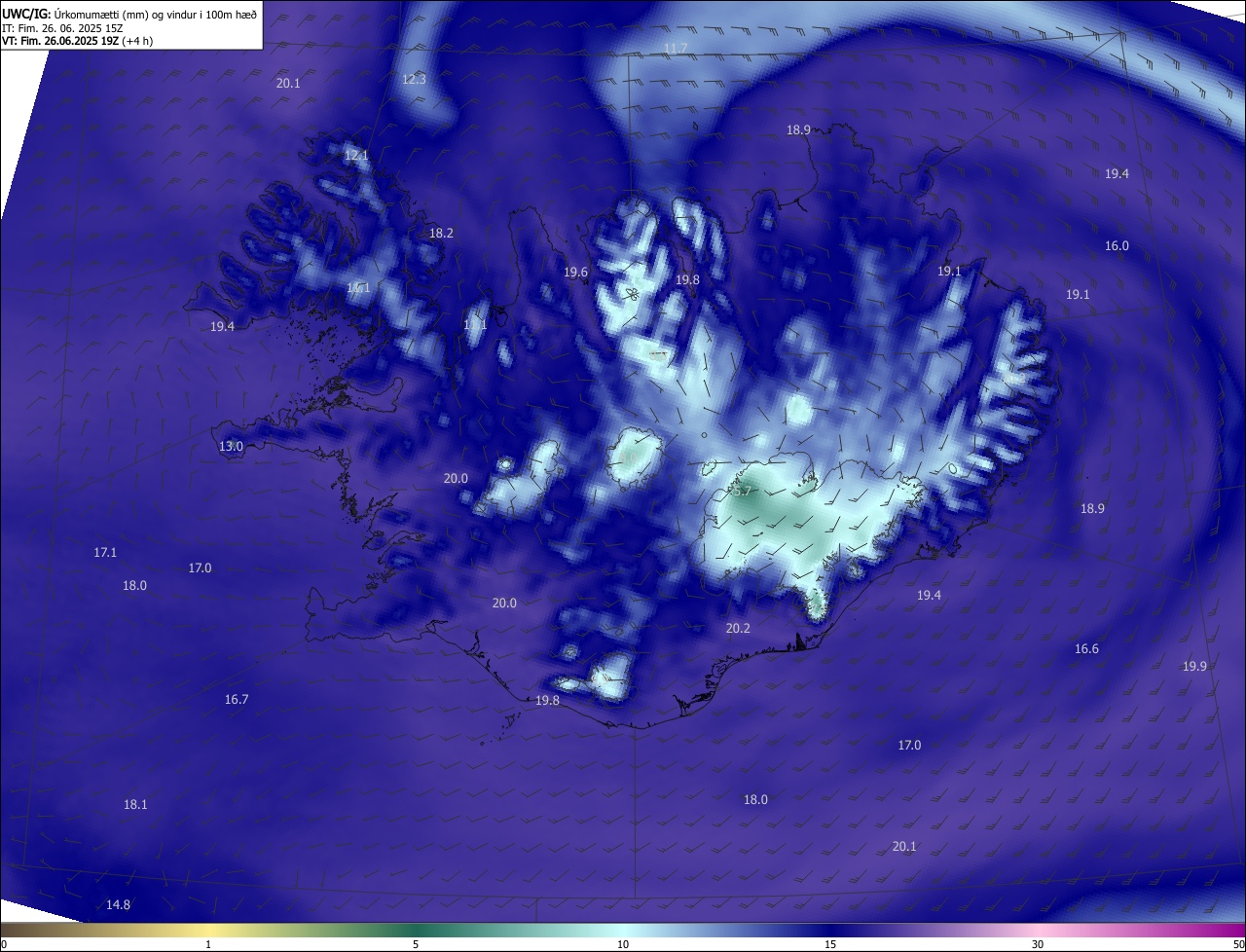Pick the 17.1 value label
Screen dimensions: 1246x952
(105, 552)
